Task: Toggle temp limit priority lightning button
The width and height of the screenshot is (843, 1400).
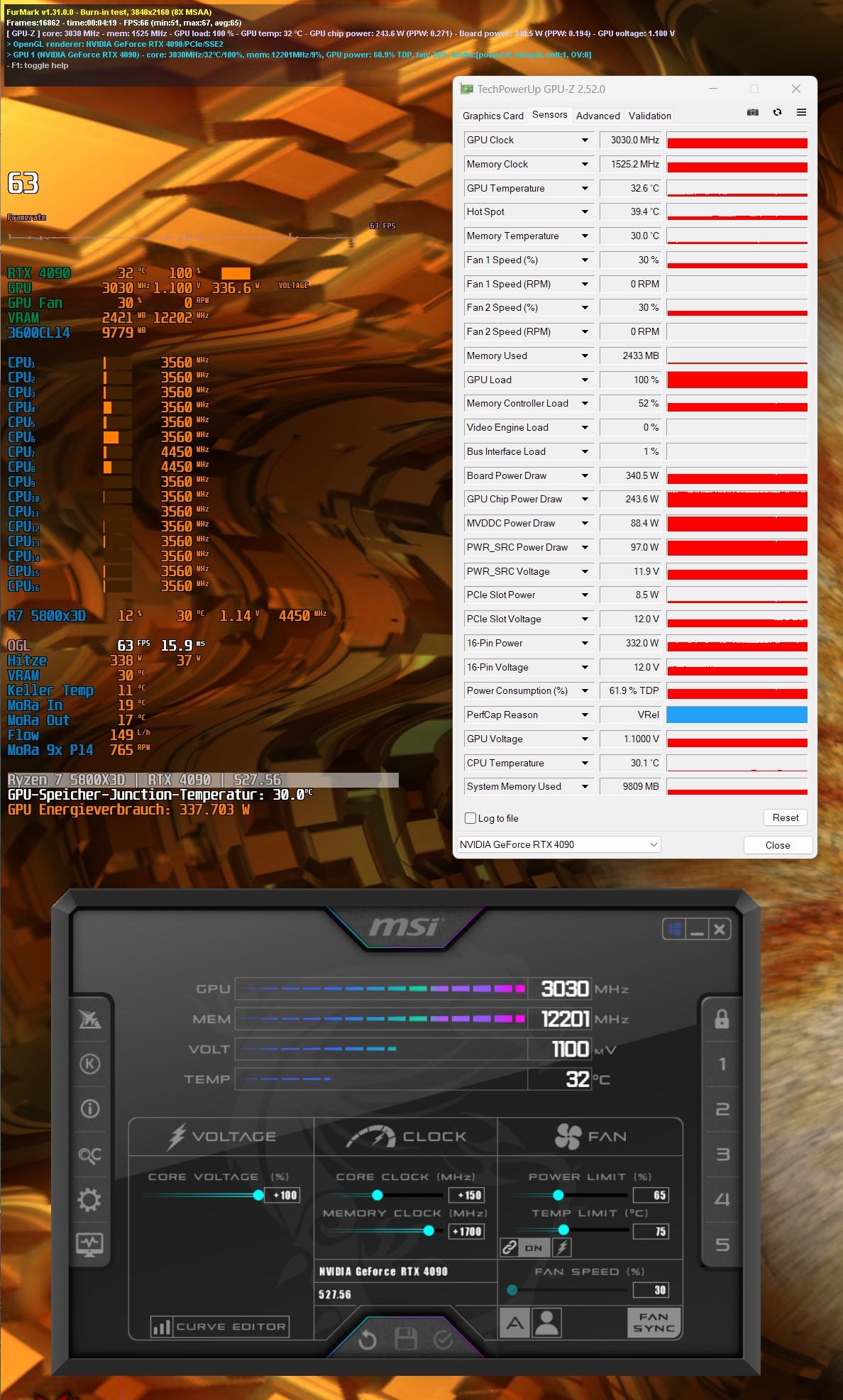Action: coord(562,1247)
